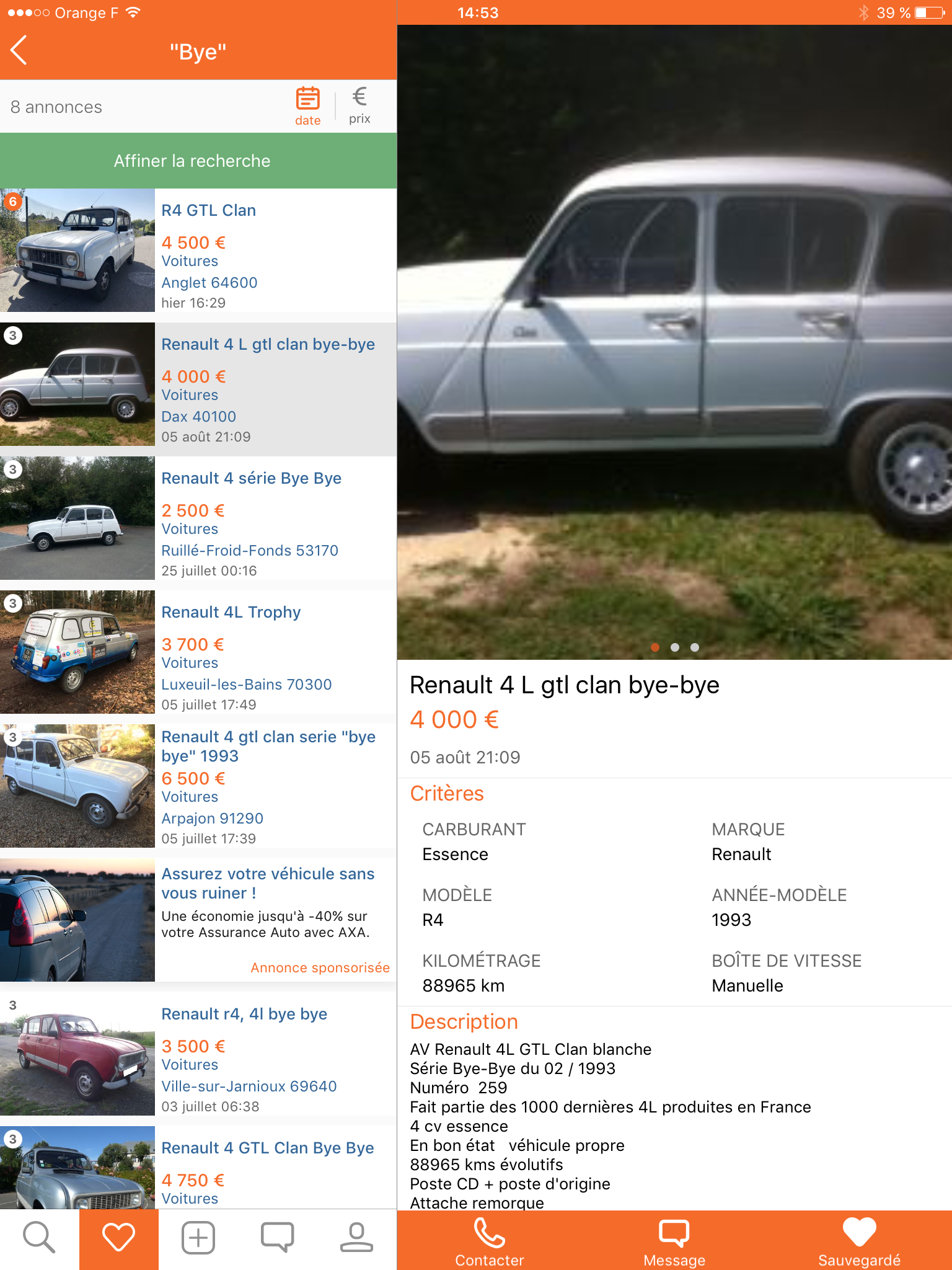Sort listings by date
This screenshot has height=1270, width=952.
[307, 107]
